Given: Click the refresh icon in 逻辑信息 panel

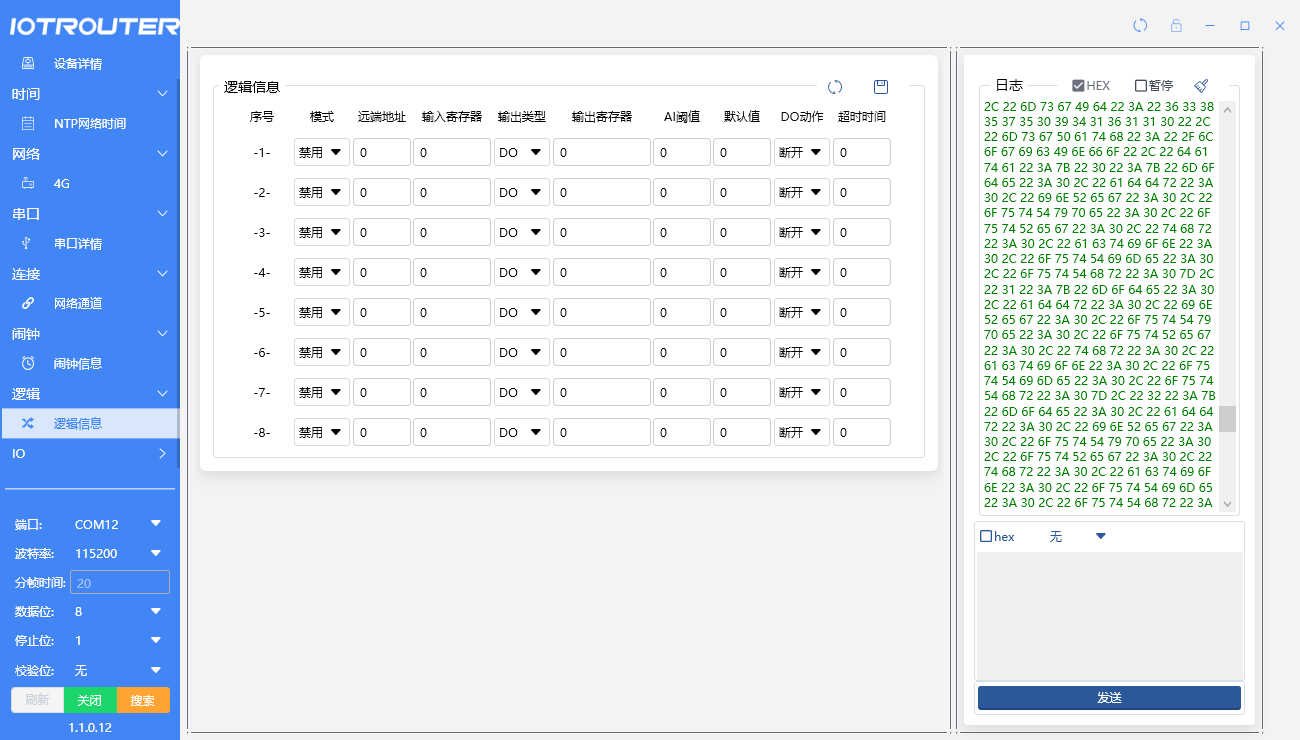Looking at the screenshot, I should coord(835,87).
